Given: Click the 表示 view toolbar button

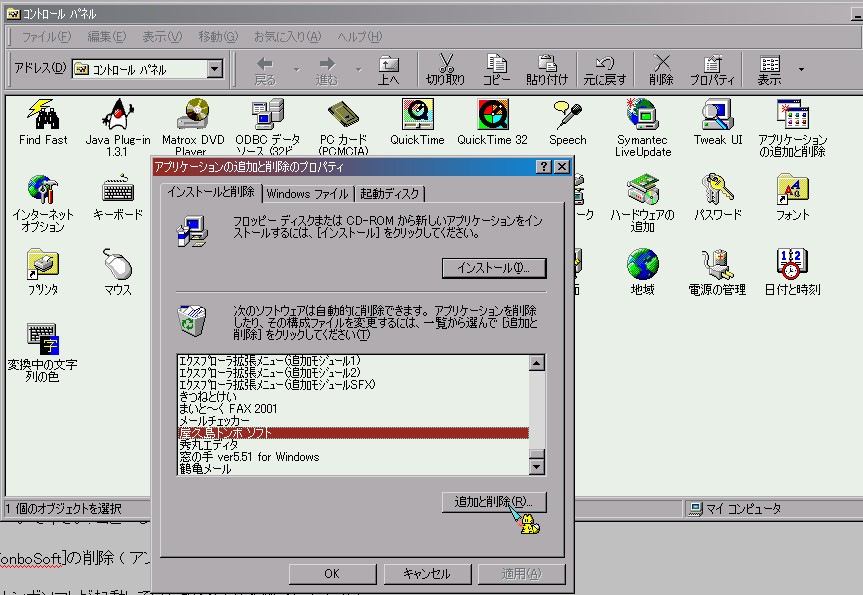Looking at the screenshot, I should pos(769,69).
